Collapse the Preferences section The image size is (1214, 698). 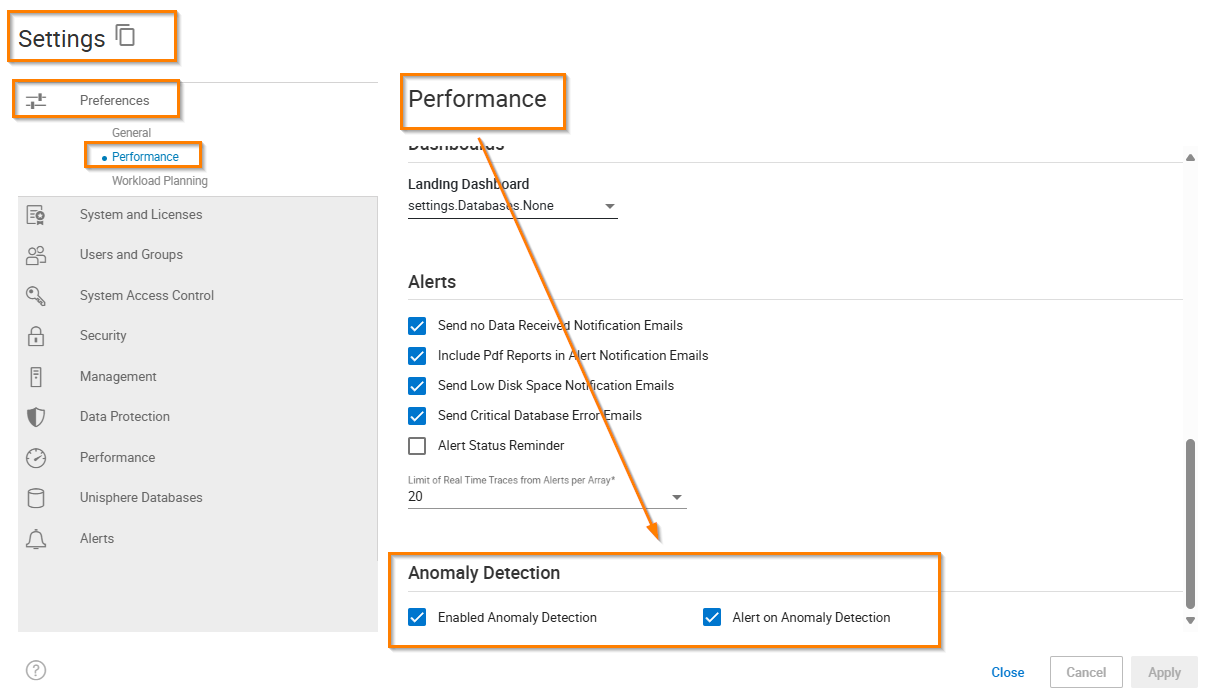coord(96,101)
